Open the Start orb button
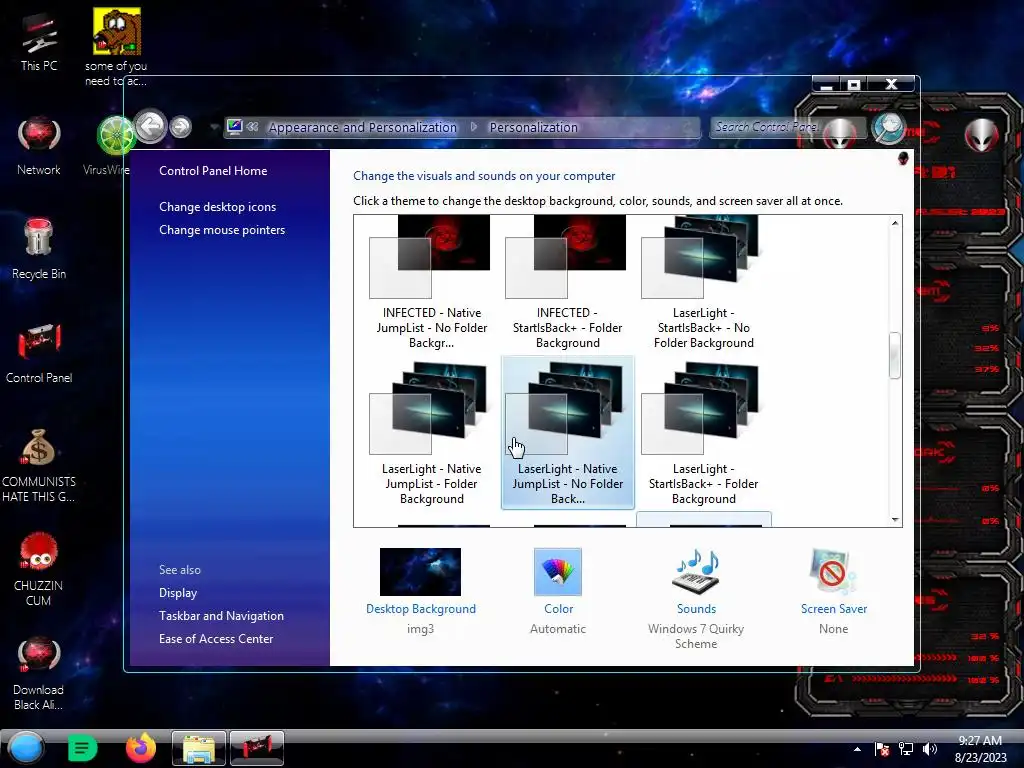1024x768 pixels. click(25, 748)
